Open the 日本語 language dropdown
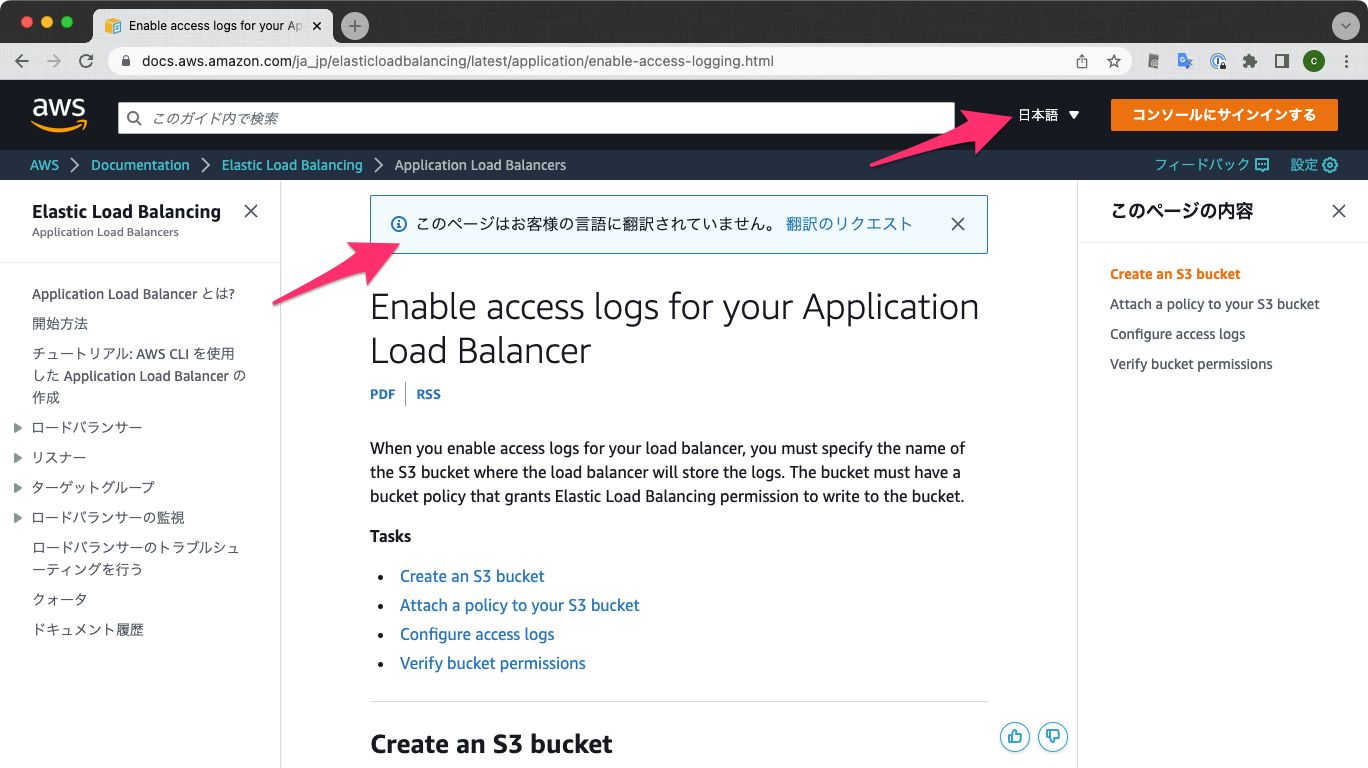The width and height of the screenshot is (1368, 768). (1049, 115)
